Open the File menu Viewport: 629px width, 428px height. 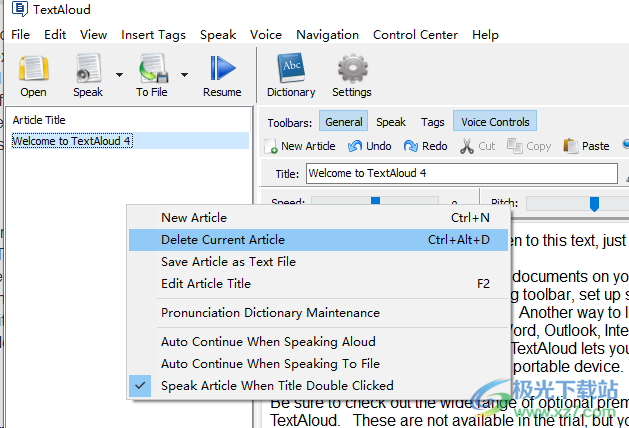click(20, 35)
